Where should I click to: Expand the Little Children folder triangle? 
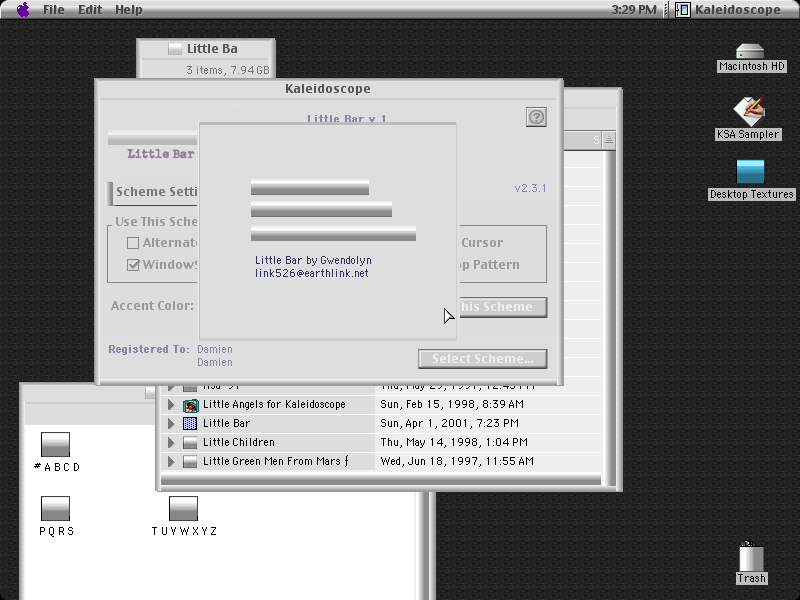[171, 442]
